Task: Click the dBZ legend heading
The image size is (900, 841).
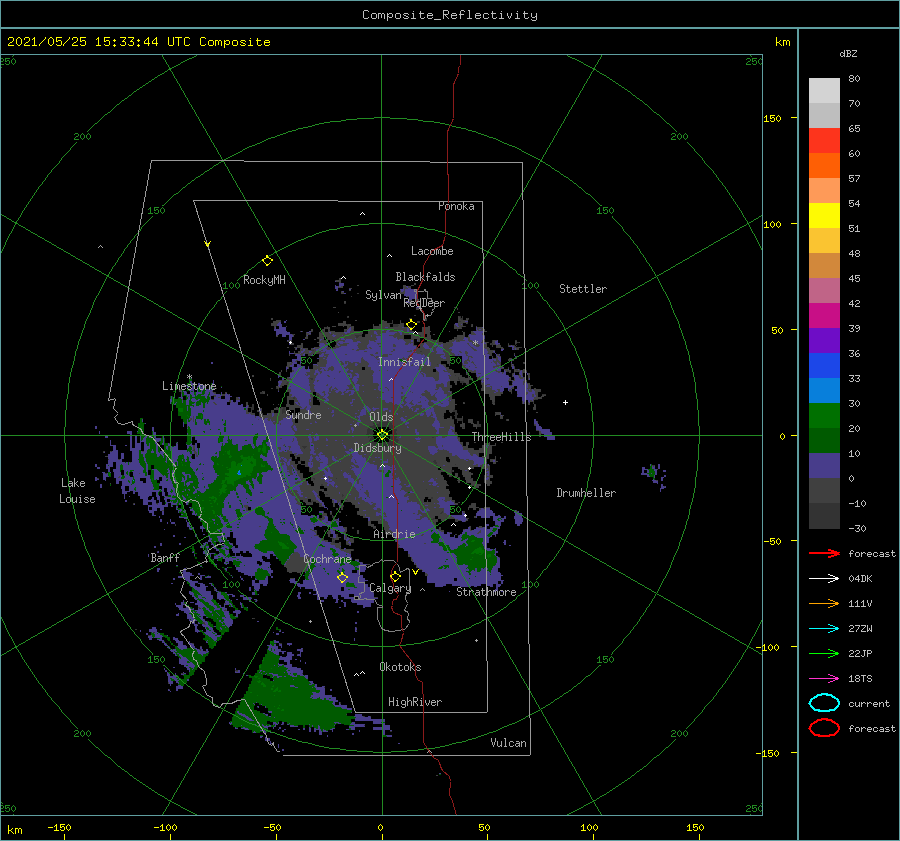Action: [x=848, y=53]
